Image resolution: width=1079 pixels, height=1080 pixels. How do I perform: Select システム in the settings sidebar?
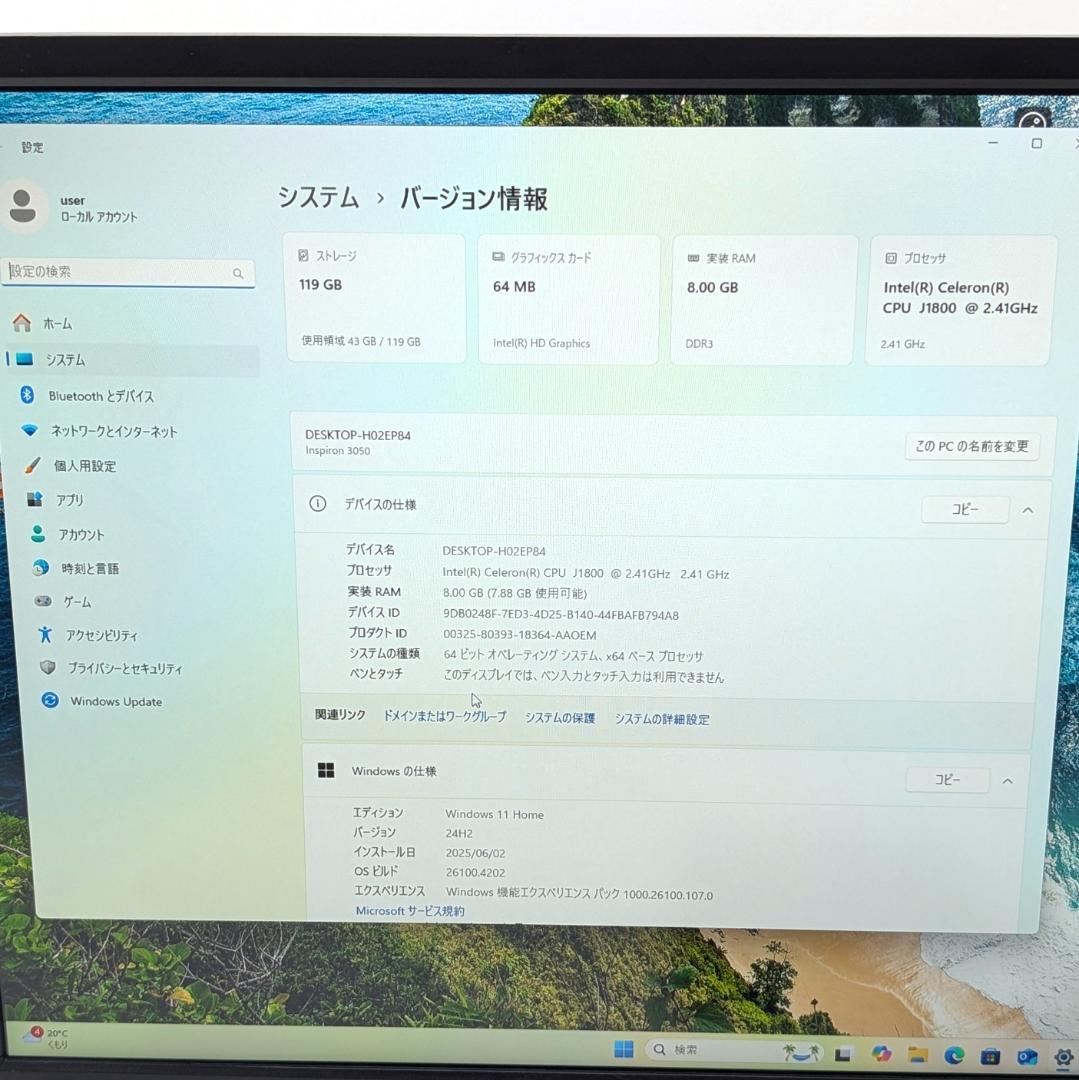[132, 360]
